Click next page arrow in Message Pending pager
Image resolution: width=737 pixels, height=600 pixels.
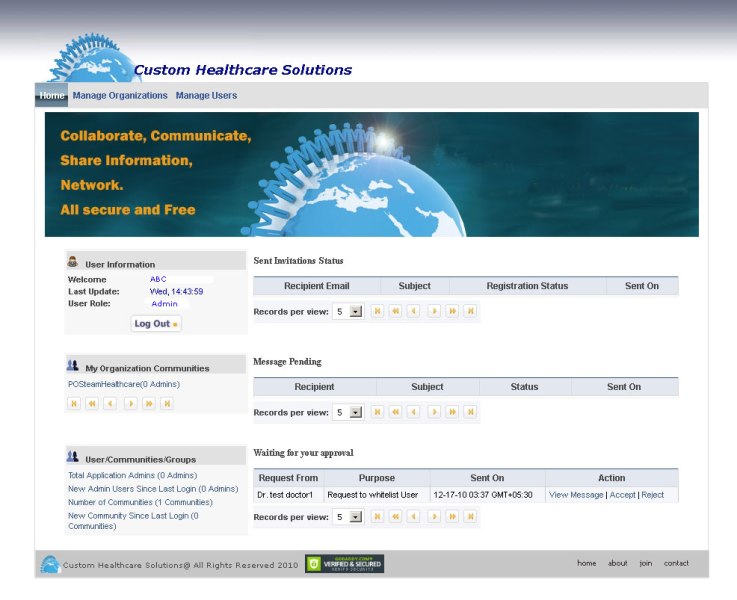point(434,412)
